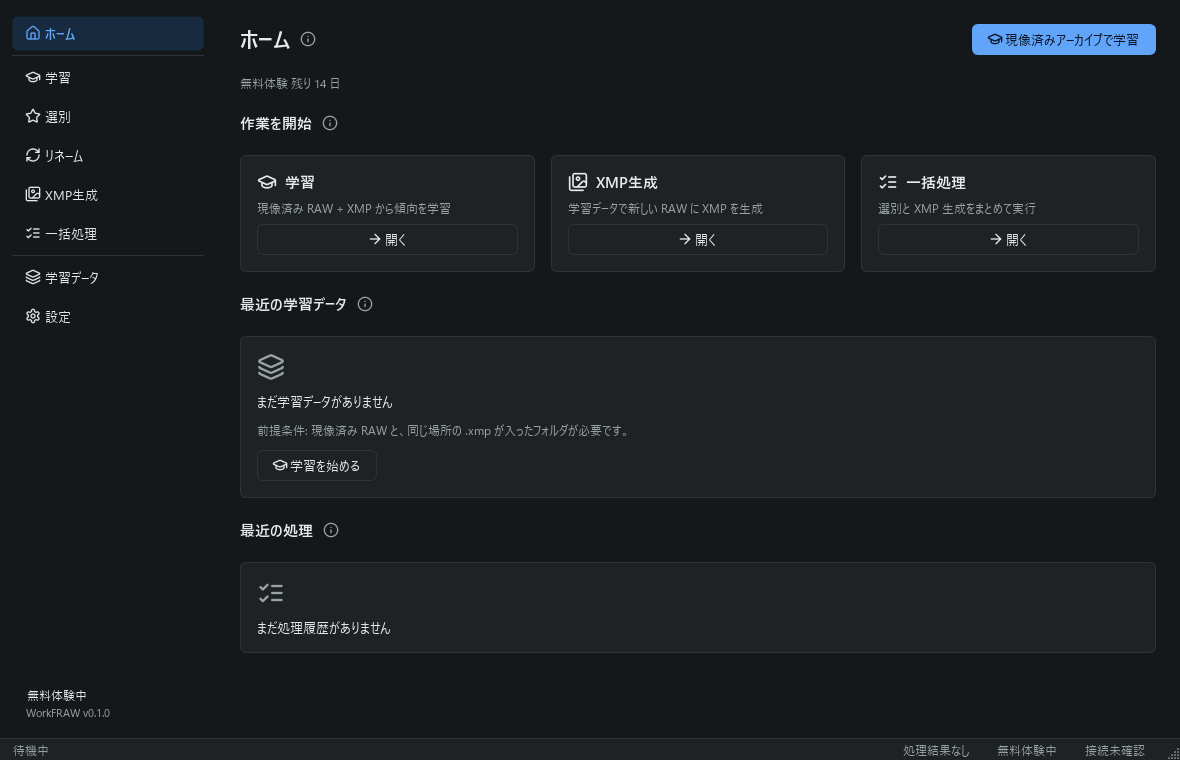Click the 無料体験 残り 14 日 text
This screenshot has height=760, width=1180.
click(290, 84)
